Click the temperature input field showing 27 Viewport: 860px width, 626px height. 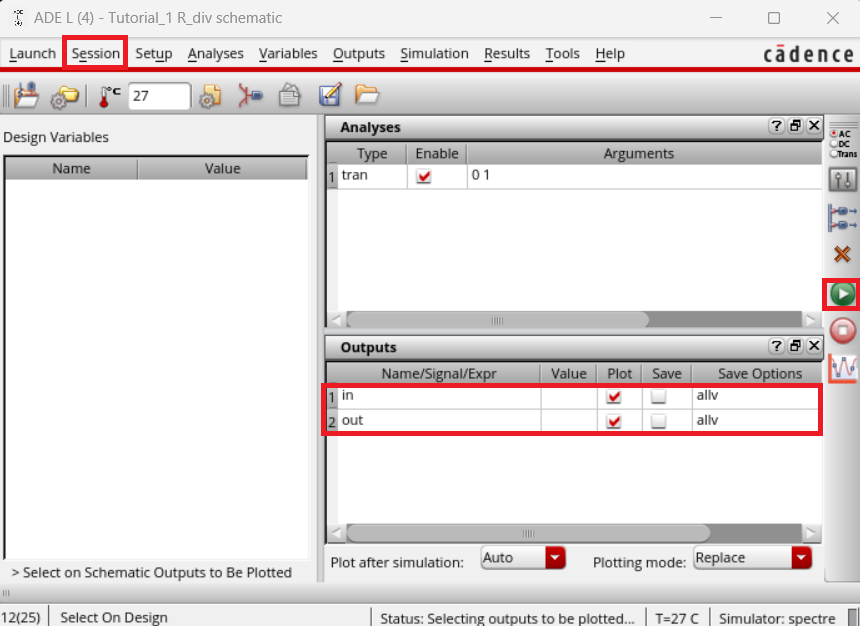pos(159,96)
